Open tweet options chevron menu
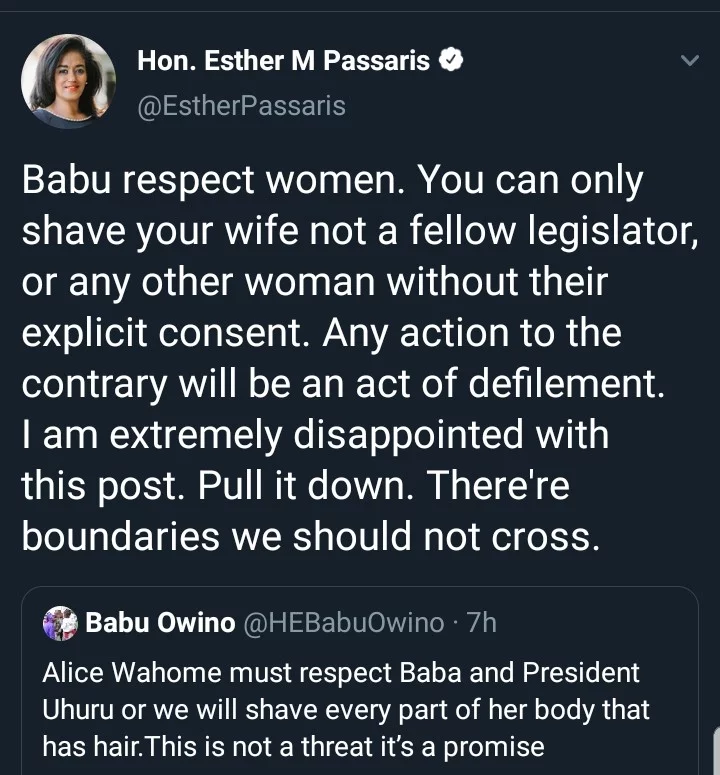 pos(689,62)
